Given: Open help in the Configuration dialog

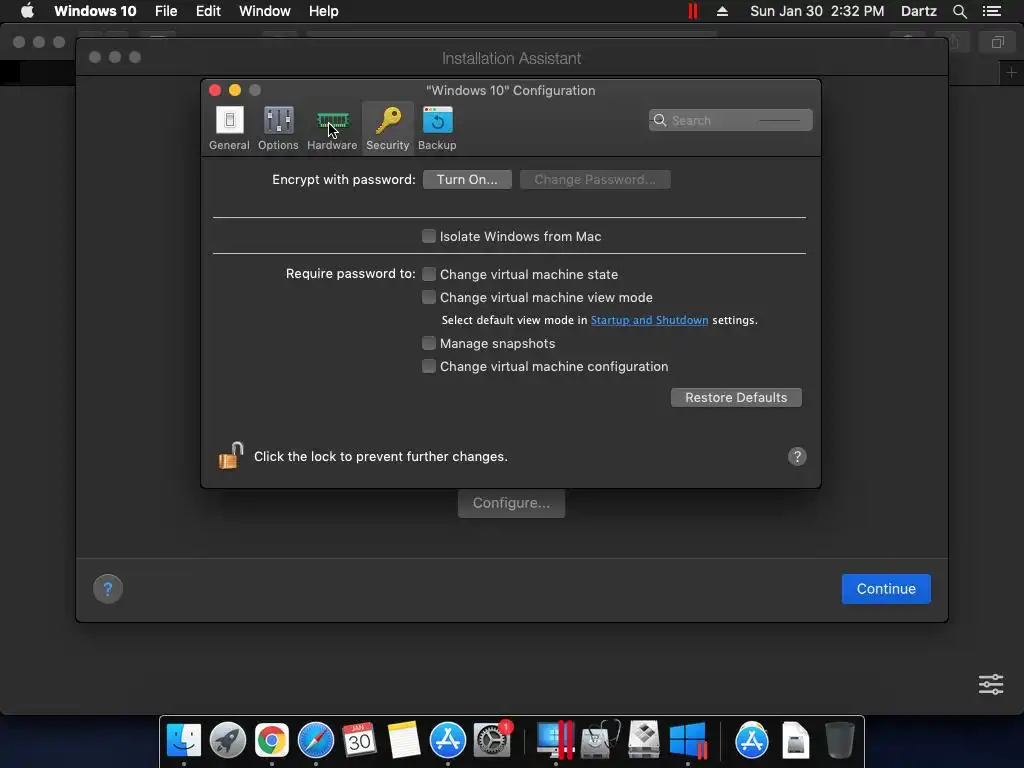Looking at the screenshot, I should coord(797,456).
